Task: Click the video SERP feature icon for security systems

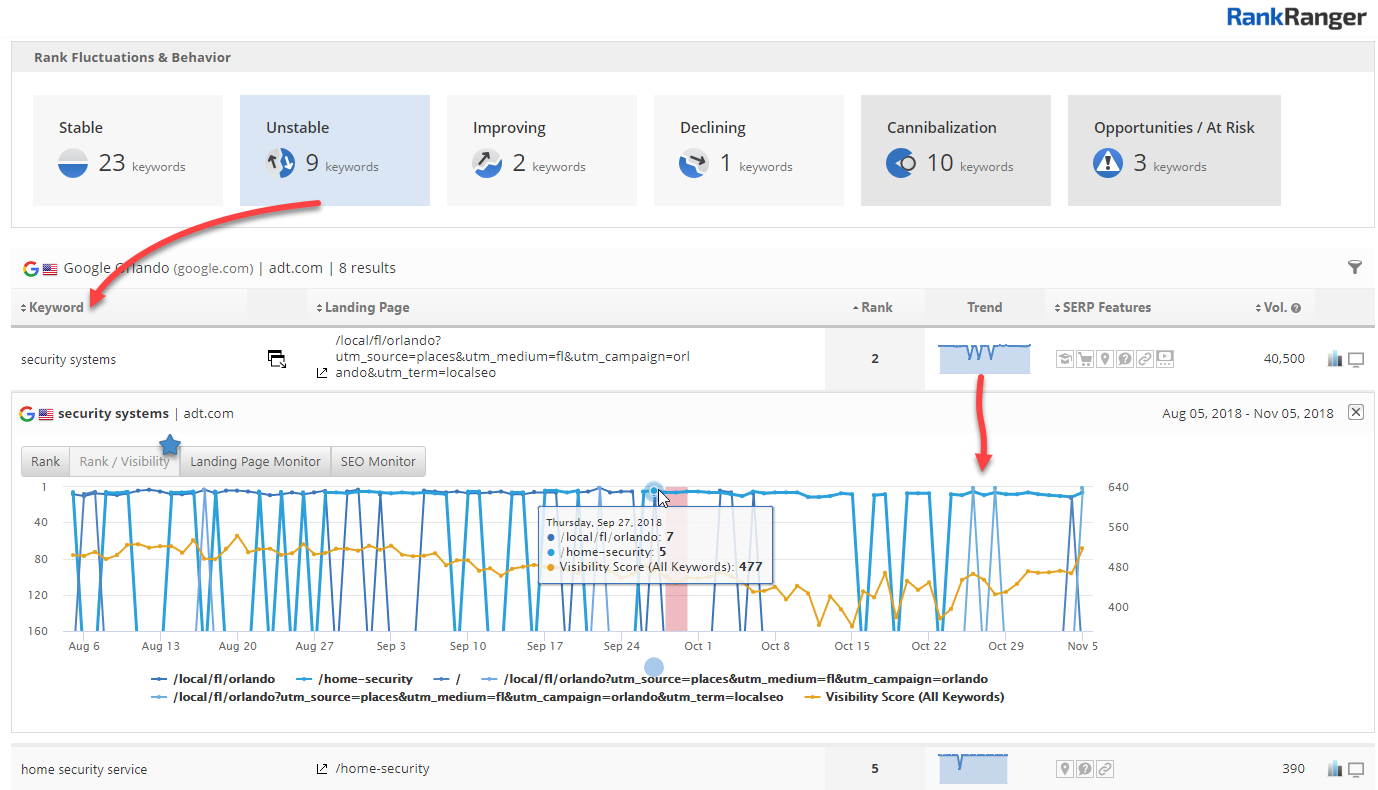Action: click(1165, 359)
